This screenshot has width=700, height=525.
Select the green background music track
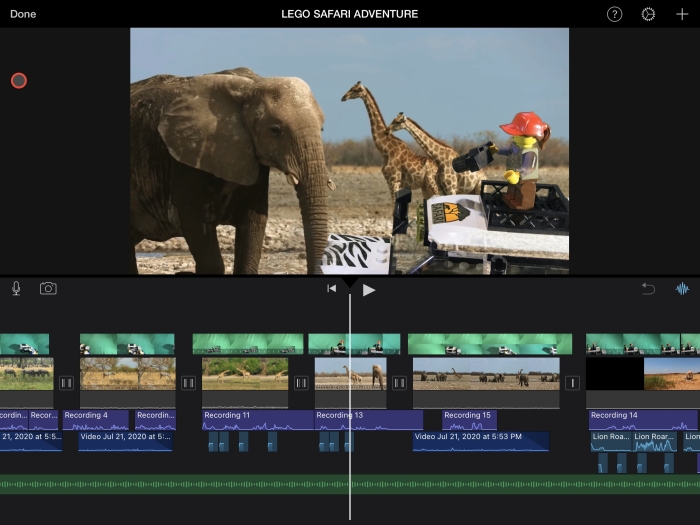tap(350, 485)
